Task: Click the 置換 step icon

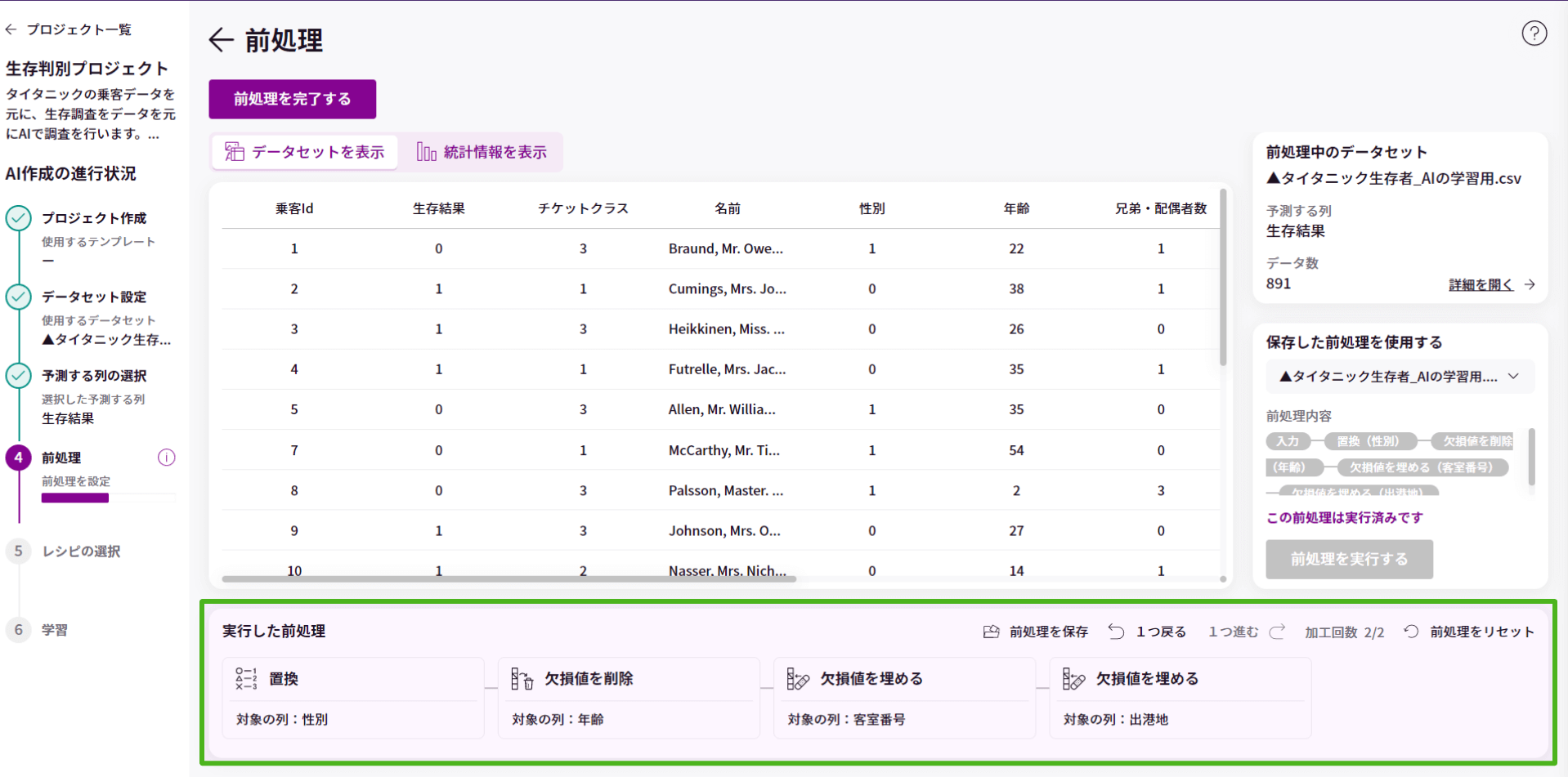Action: (x=246, y=678)
